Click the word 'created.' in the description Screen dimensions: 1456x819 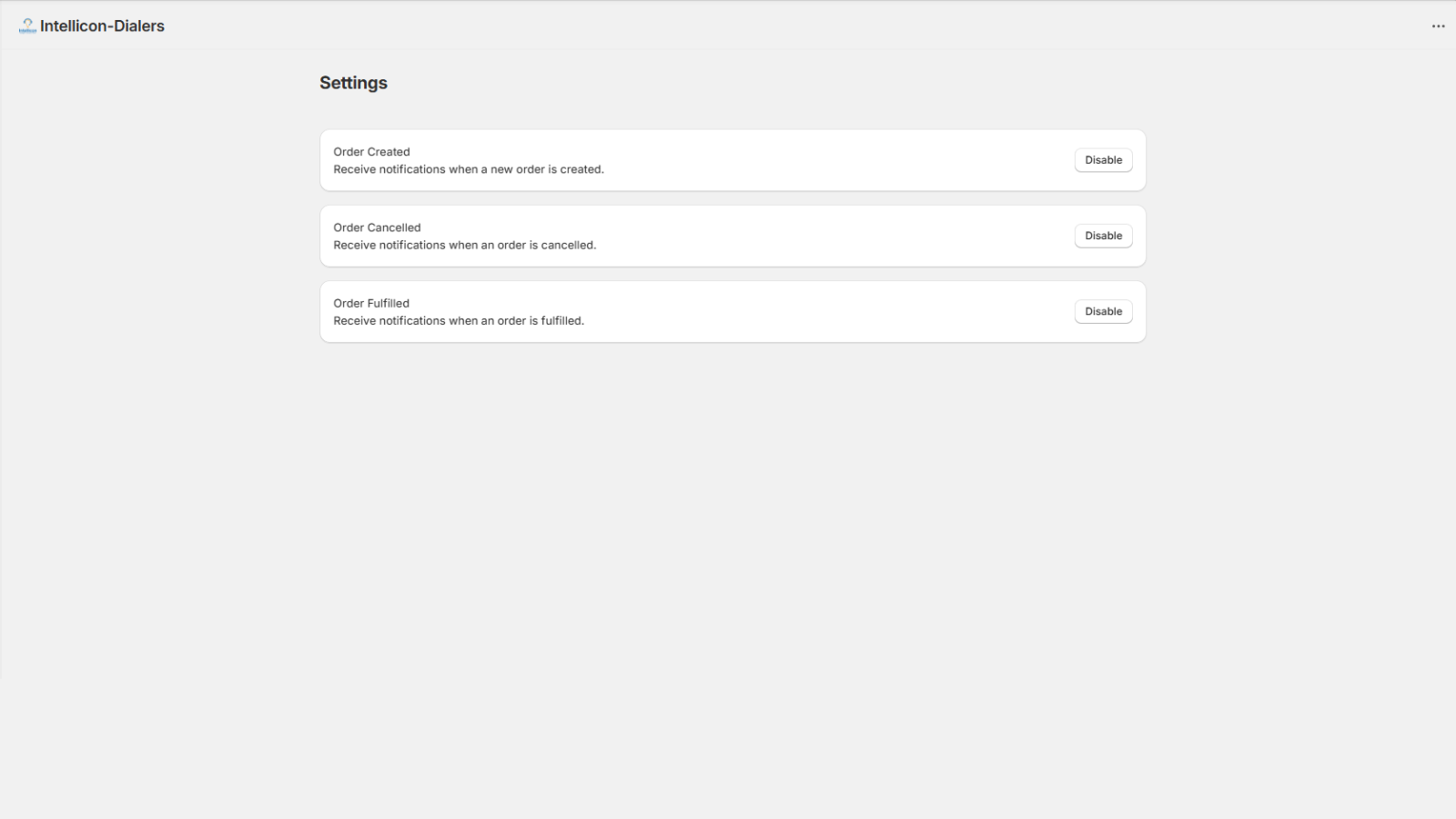[x=582, y=169]
